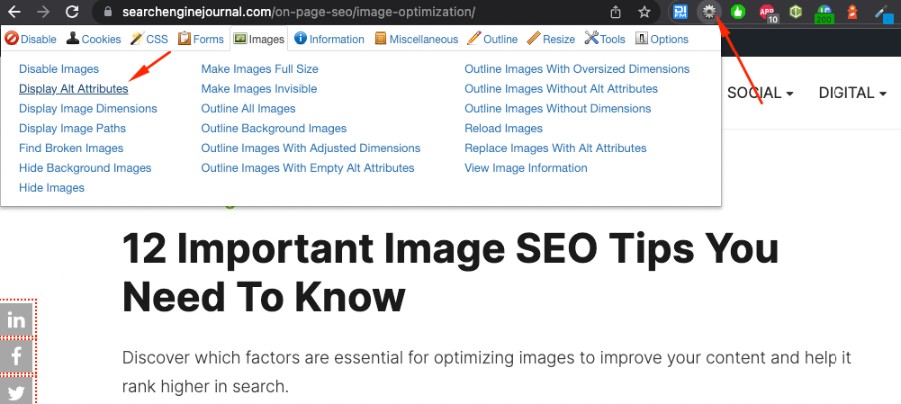Reload the page using the refresh icon

72,13
